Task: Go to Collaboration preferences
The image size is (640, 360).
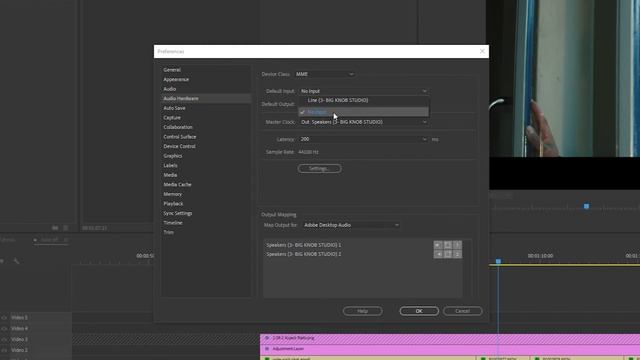Action: pyautogui.click(x=178, y=127)
